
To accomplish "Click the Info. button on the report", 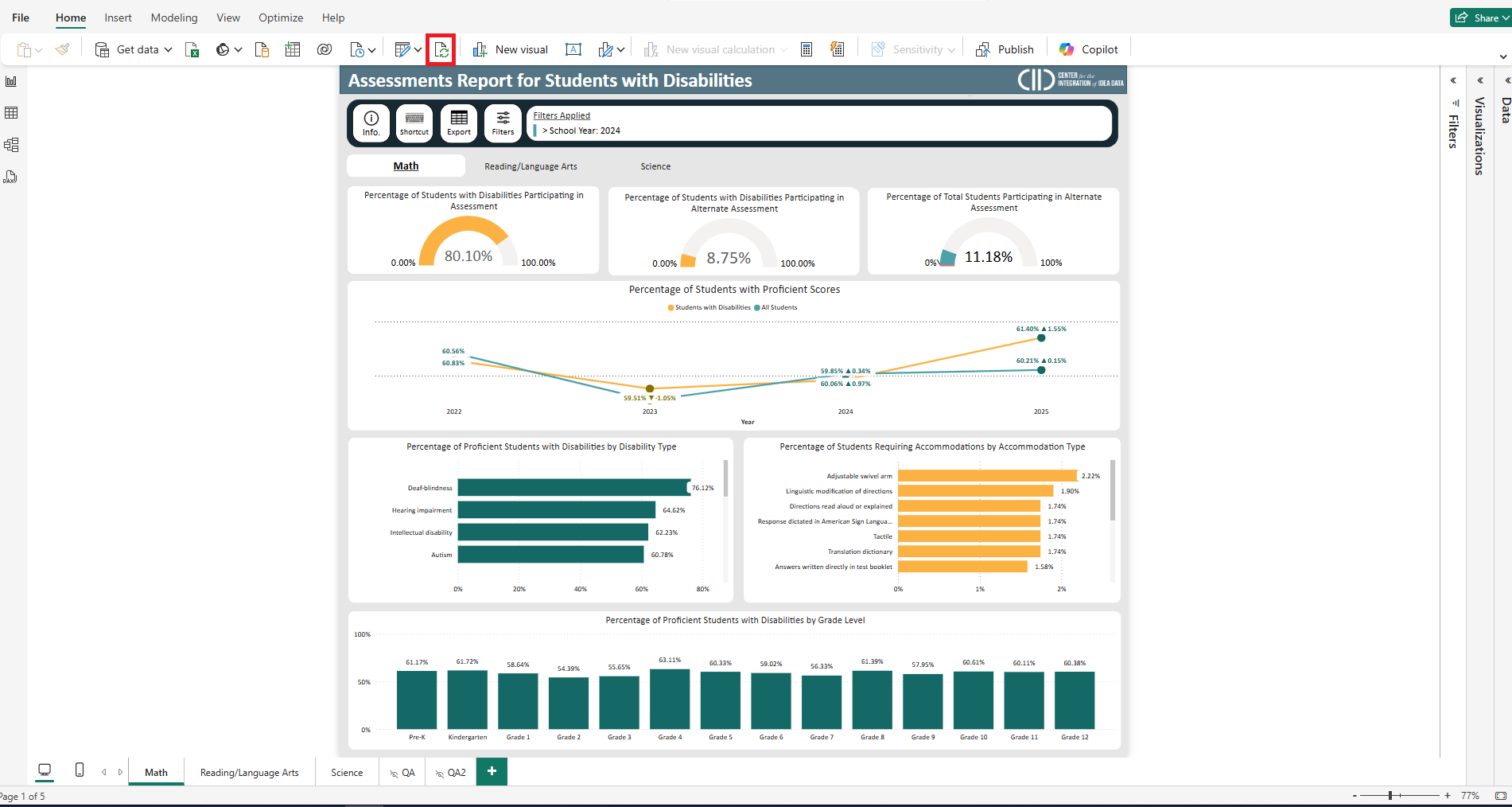I will coord(371,123).
